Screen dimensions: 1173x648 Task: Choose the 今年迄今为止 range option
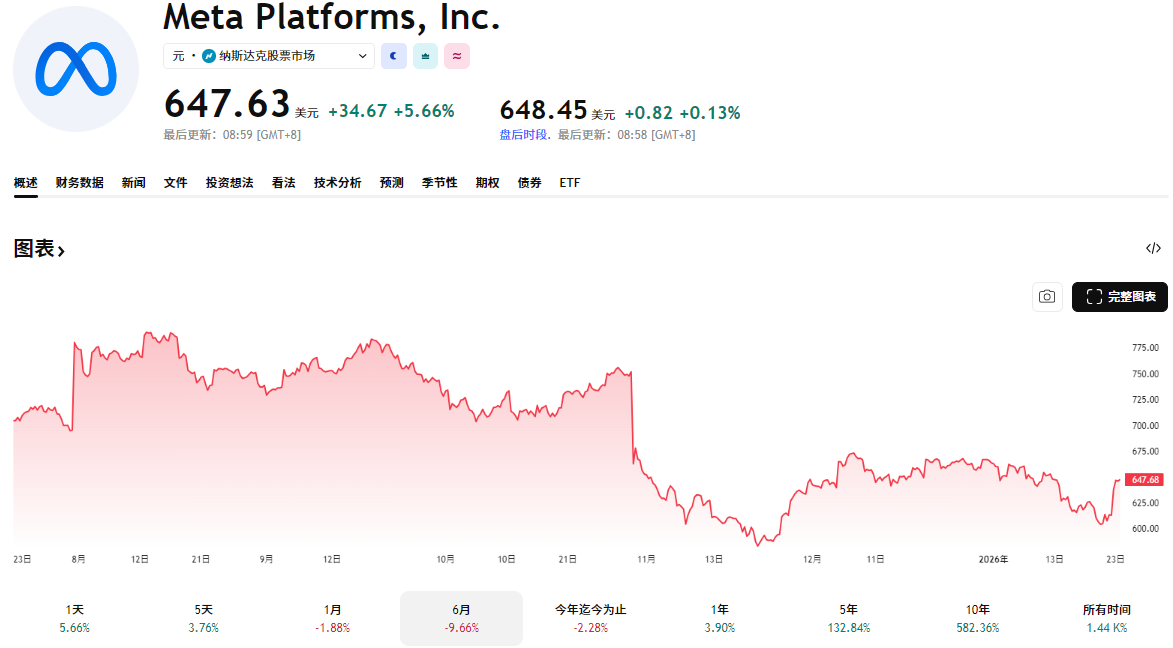coord(590,618)
